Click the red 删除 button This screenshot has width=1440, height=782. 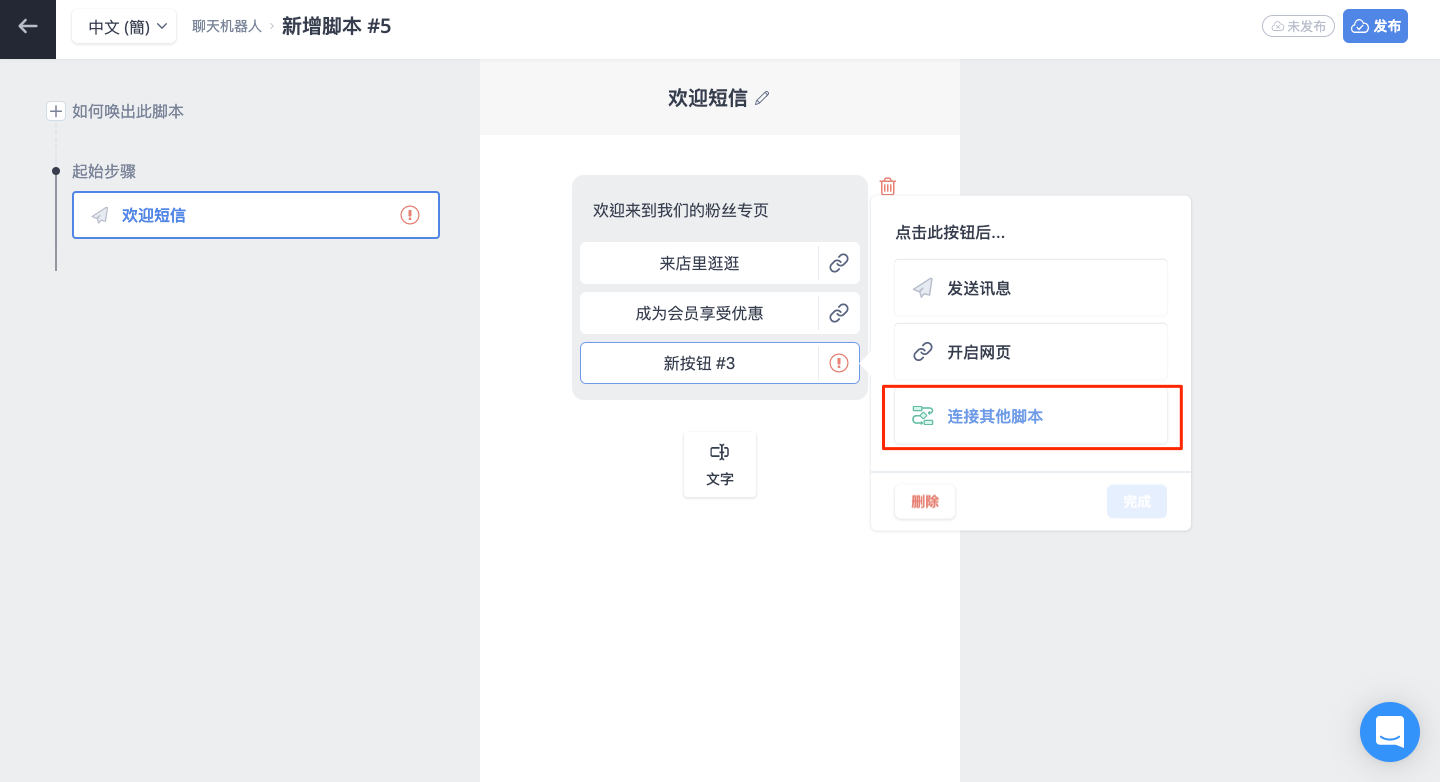pos(925,501)
